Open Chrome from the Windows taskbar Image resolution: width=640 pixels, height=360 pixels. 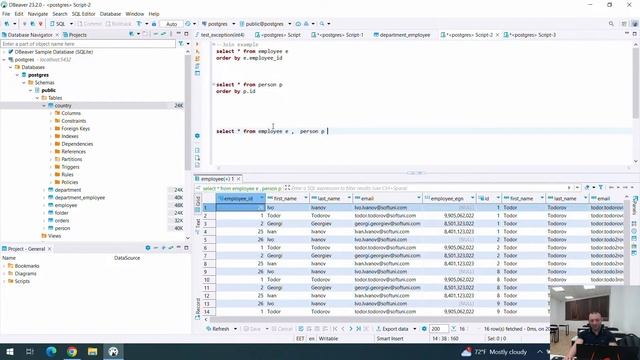pos(72,351)
